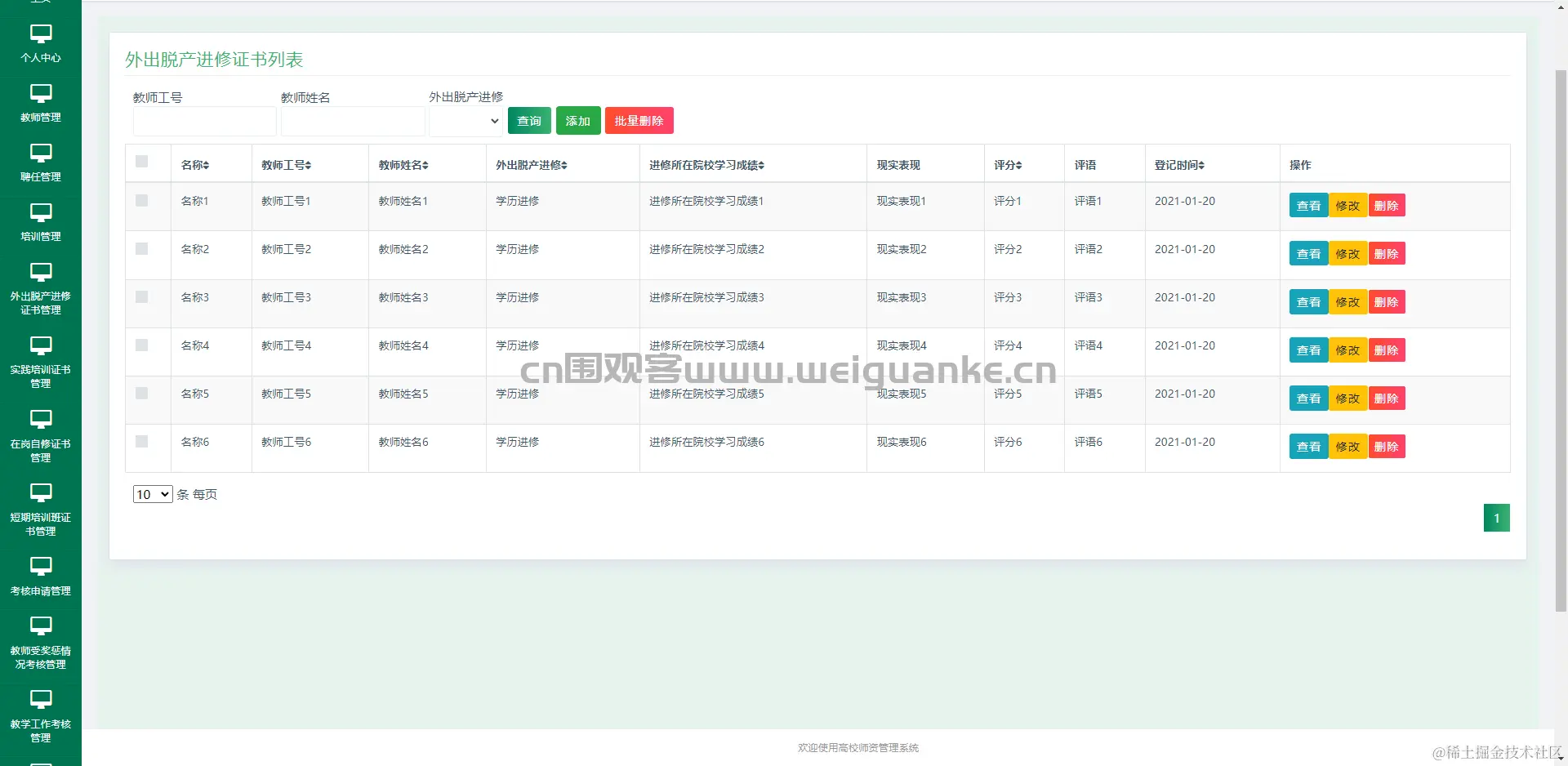The image size is (1568, 766).
Task: Open 在岗自修证书管理 sidebar icon
Action: click(41, 420)
